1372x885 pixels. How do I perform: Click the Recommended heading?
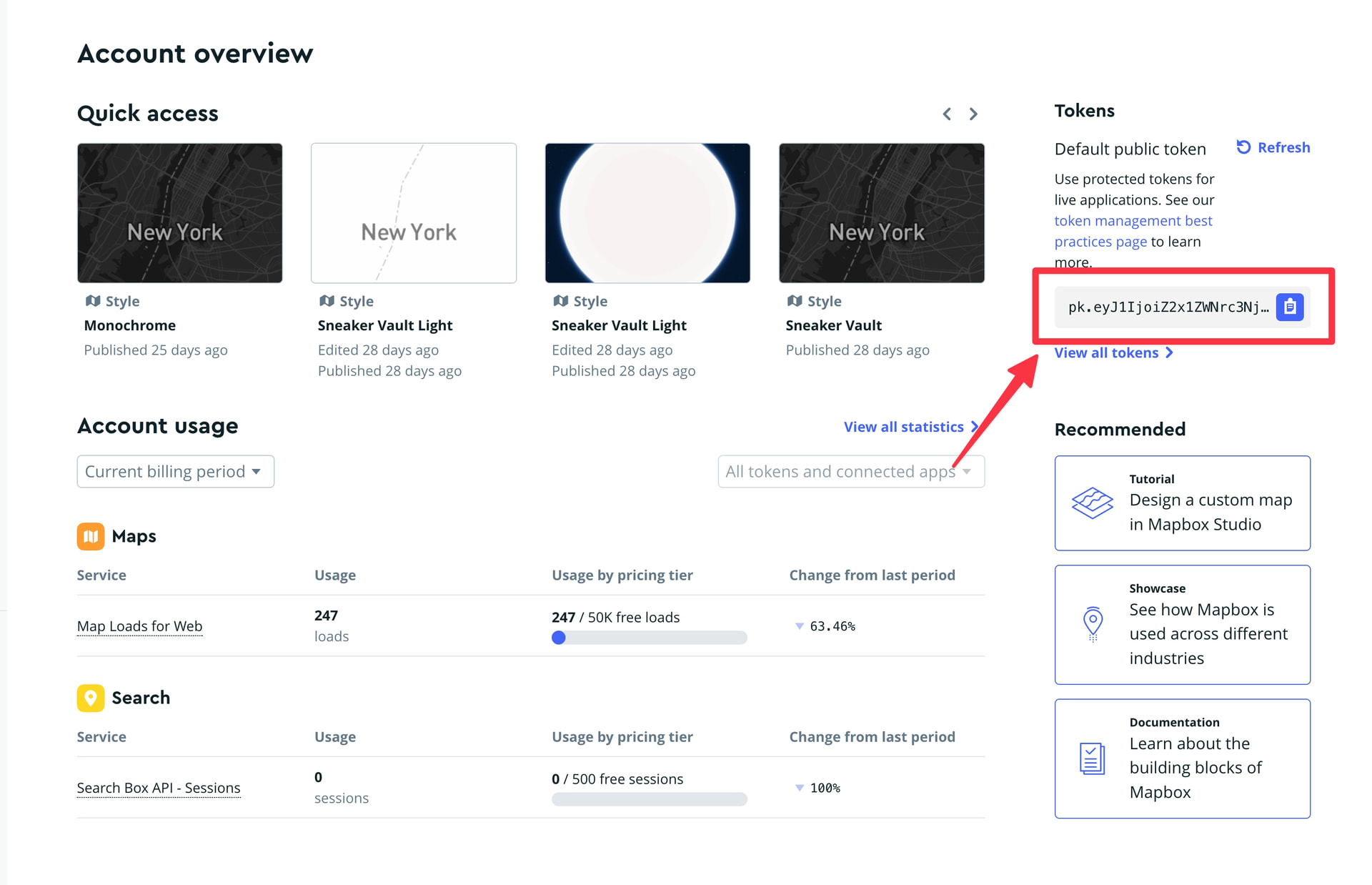pyautogui.click(x=1120, y=430)
